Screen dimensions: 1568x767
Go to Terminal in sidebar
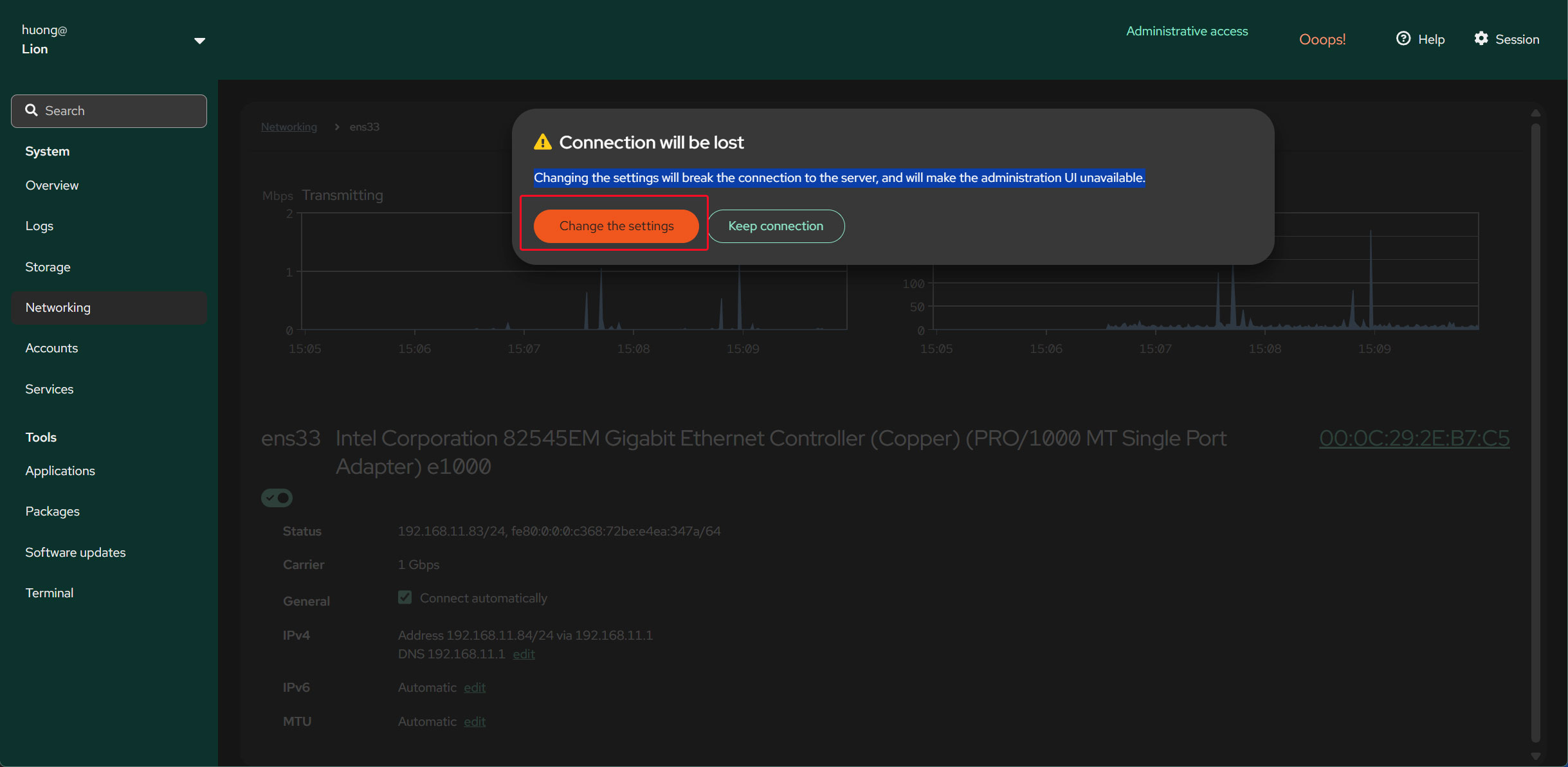[x=49, y=593]
